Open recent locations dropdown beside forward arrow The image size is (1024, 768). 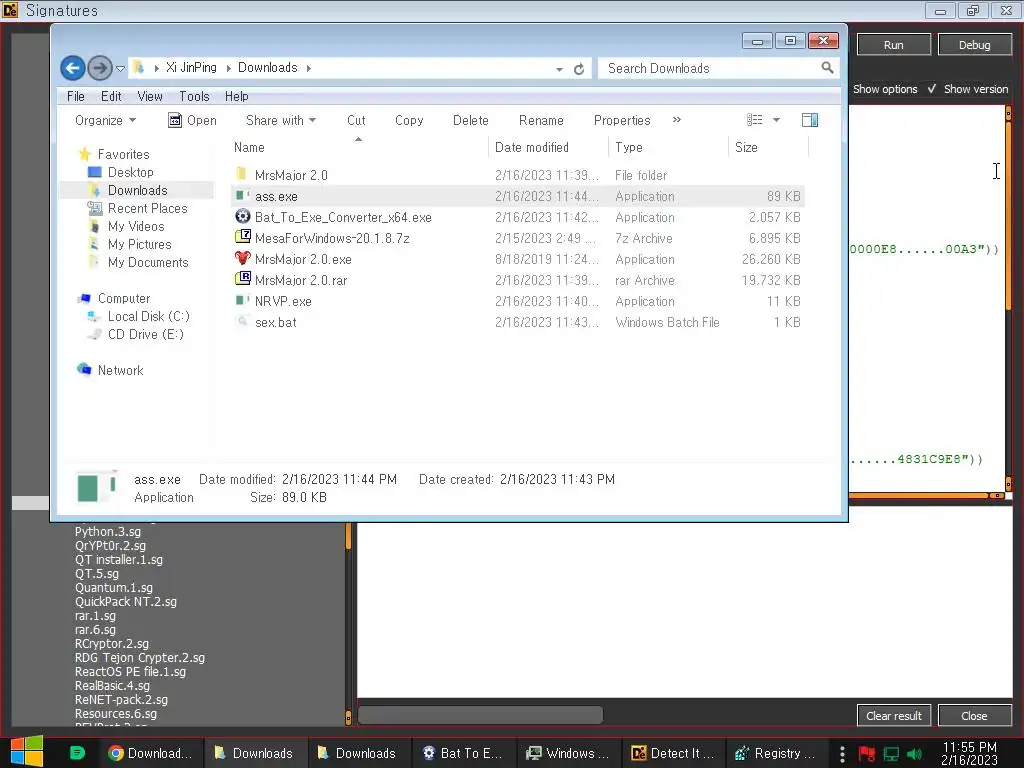120,68
